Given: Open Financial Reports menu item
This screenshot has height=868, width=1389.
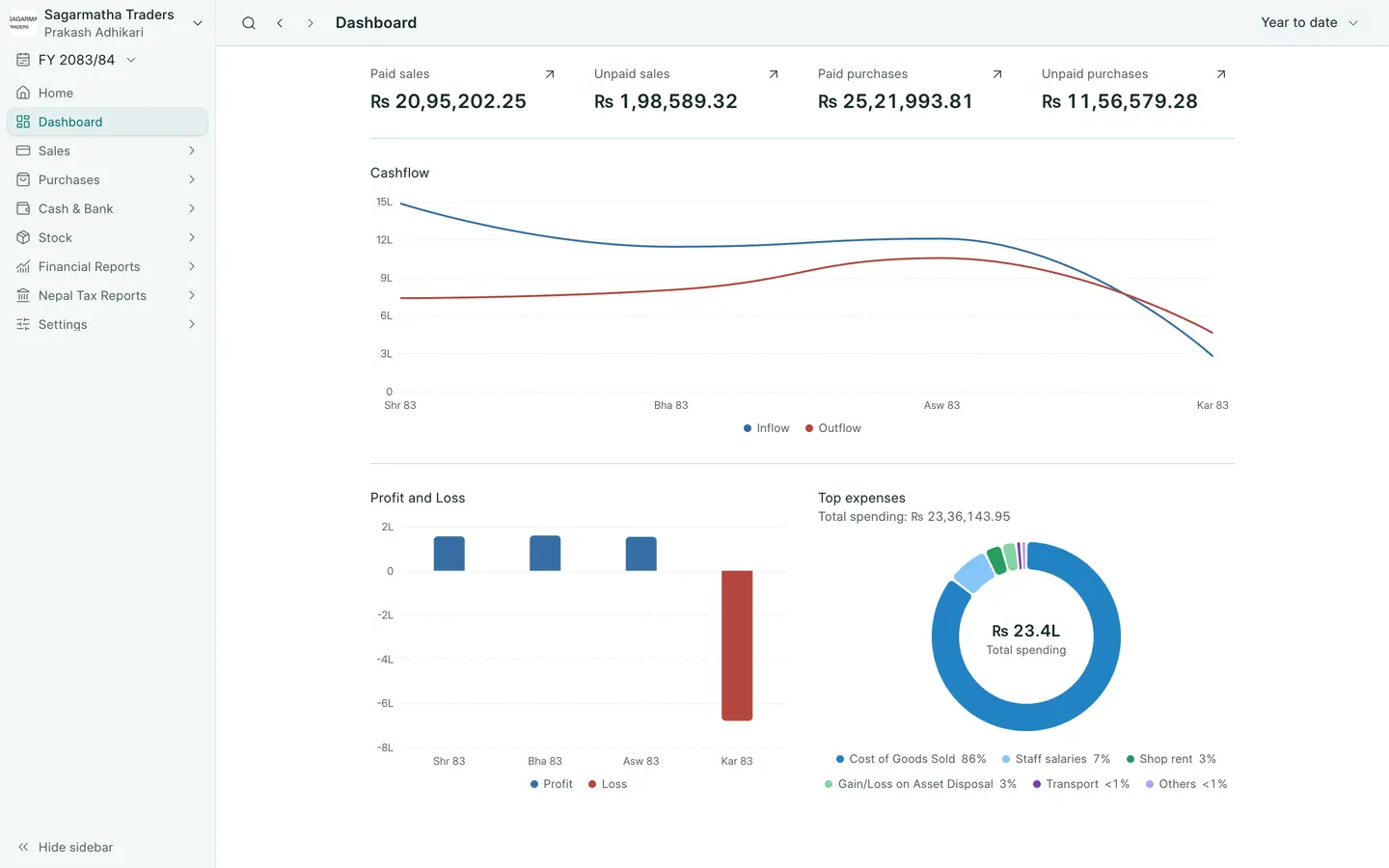Looking at the screenshot, I should click(x=107, y=266).
